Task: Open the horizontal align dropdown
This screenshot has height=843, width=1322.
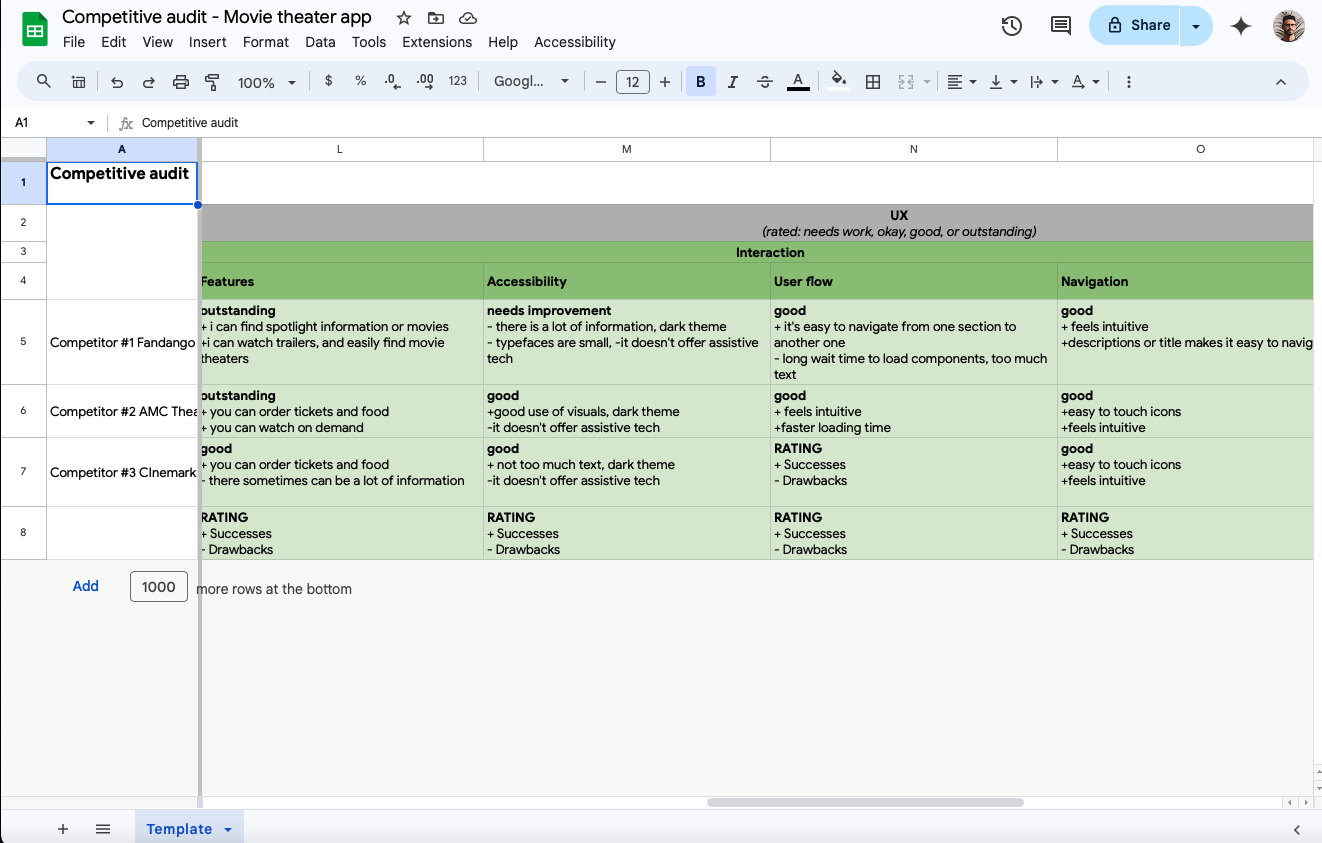Action: click(x=961, y=82)
